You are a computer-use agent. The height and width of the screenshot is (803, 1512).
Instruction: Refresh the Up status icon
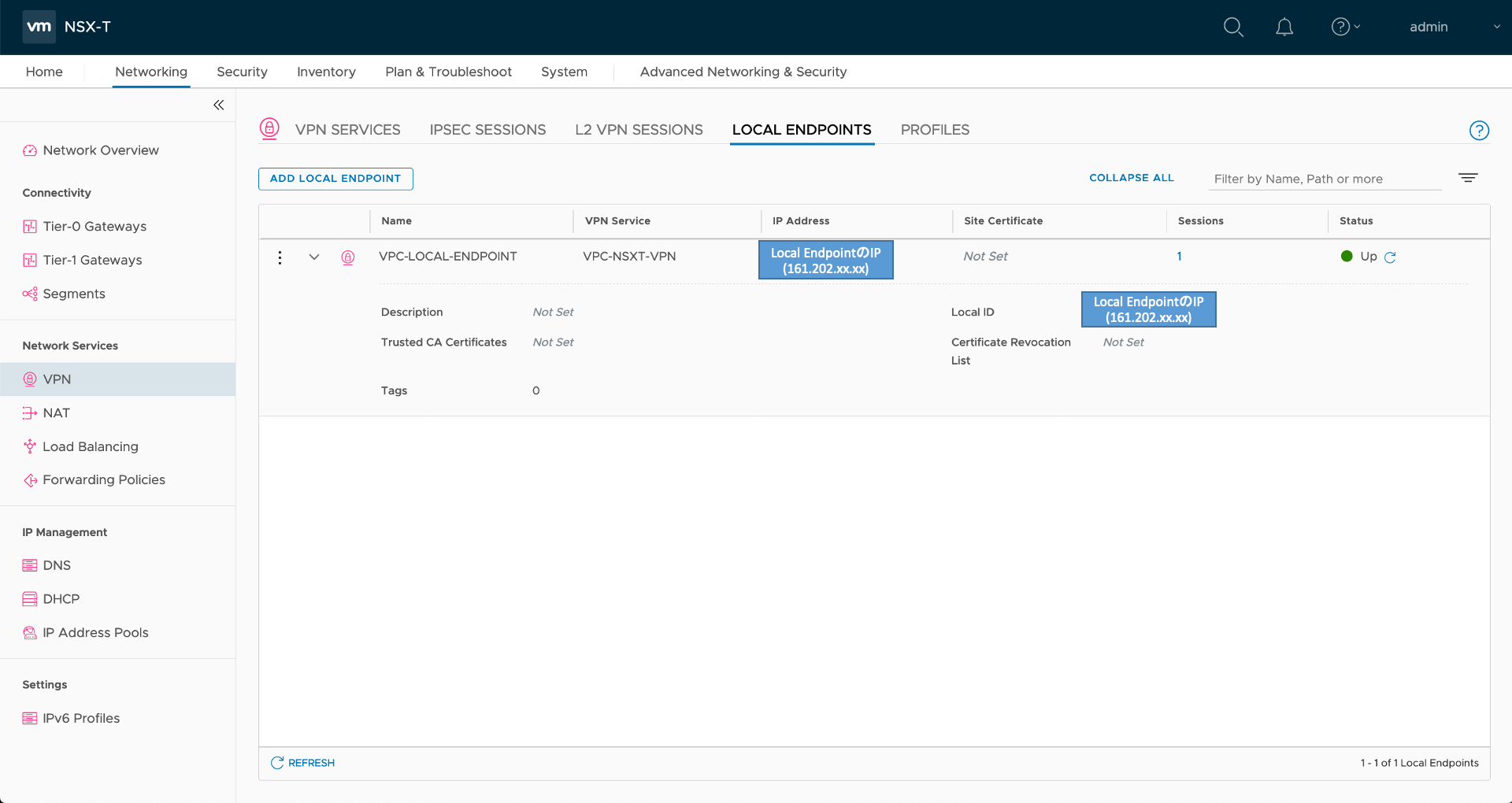point(1390,257)
